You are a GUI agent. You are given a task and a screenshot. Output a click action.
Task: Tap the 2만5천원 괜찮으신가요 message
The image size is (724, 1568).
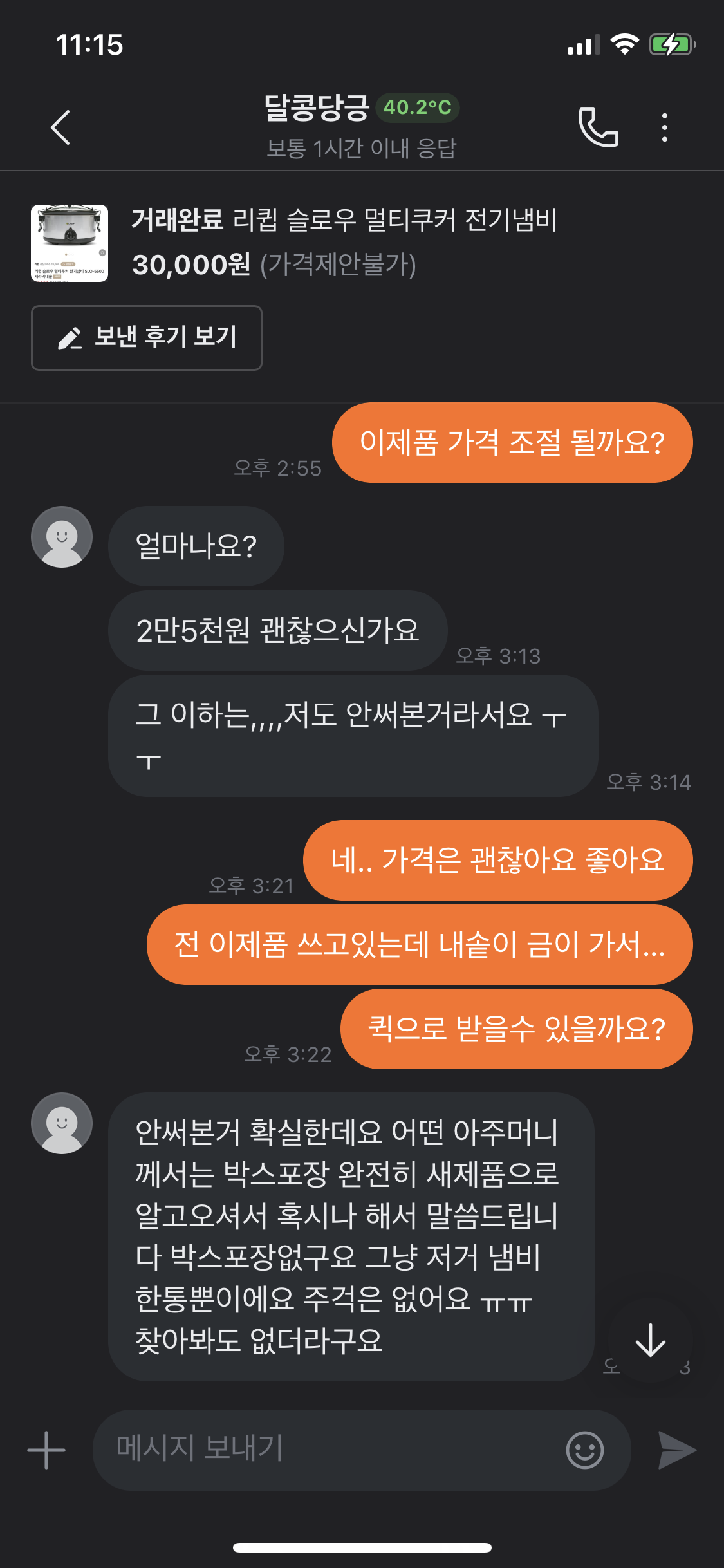(277, 630)
